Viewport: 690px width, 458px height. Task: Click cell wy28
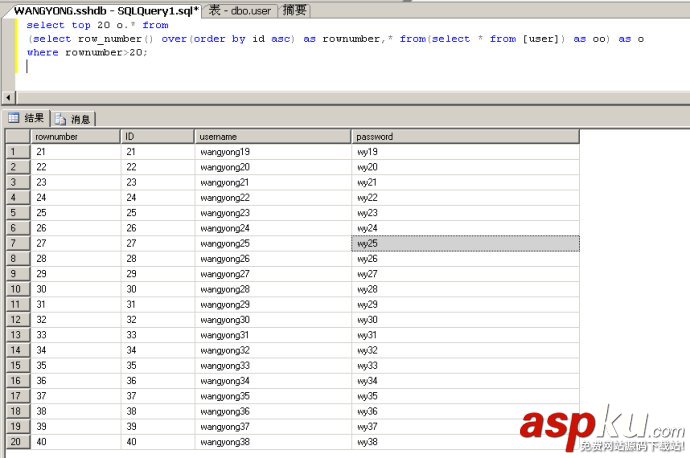tap(465, 289)
